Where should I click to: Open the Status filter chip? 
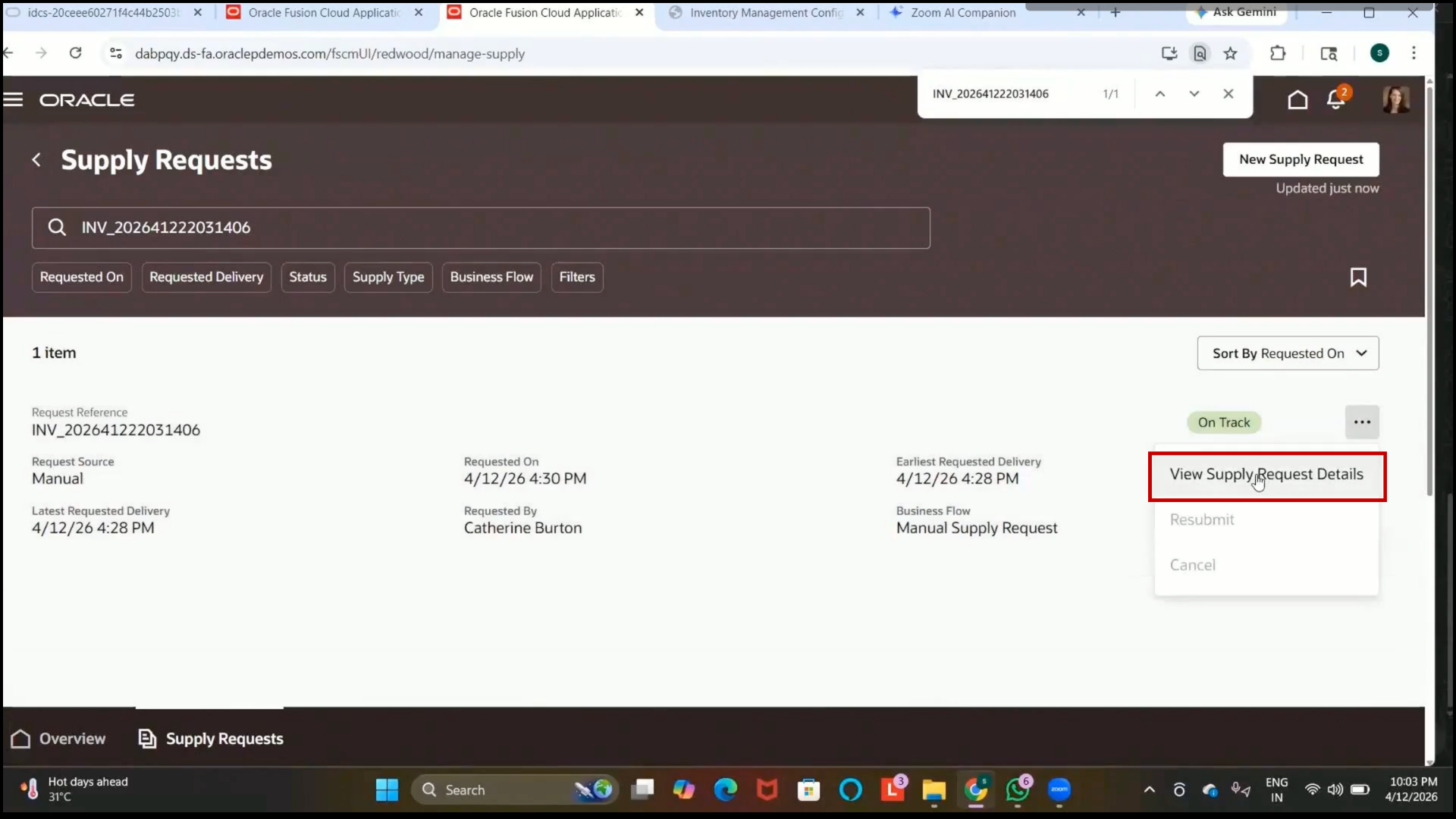(308, 278)
